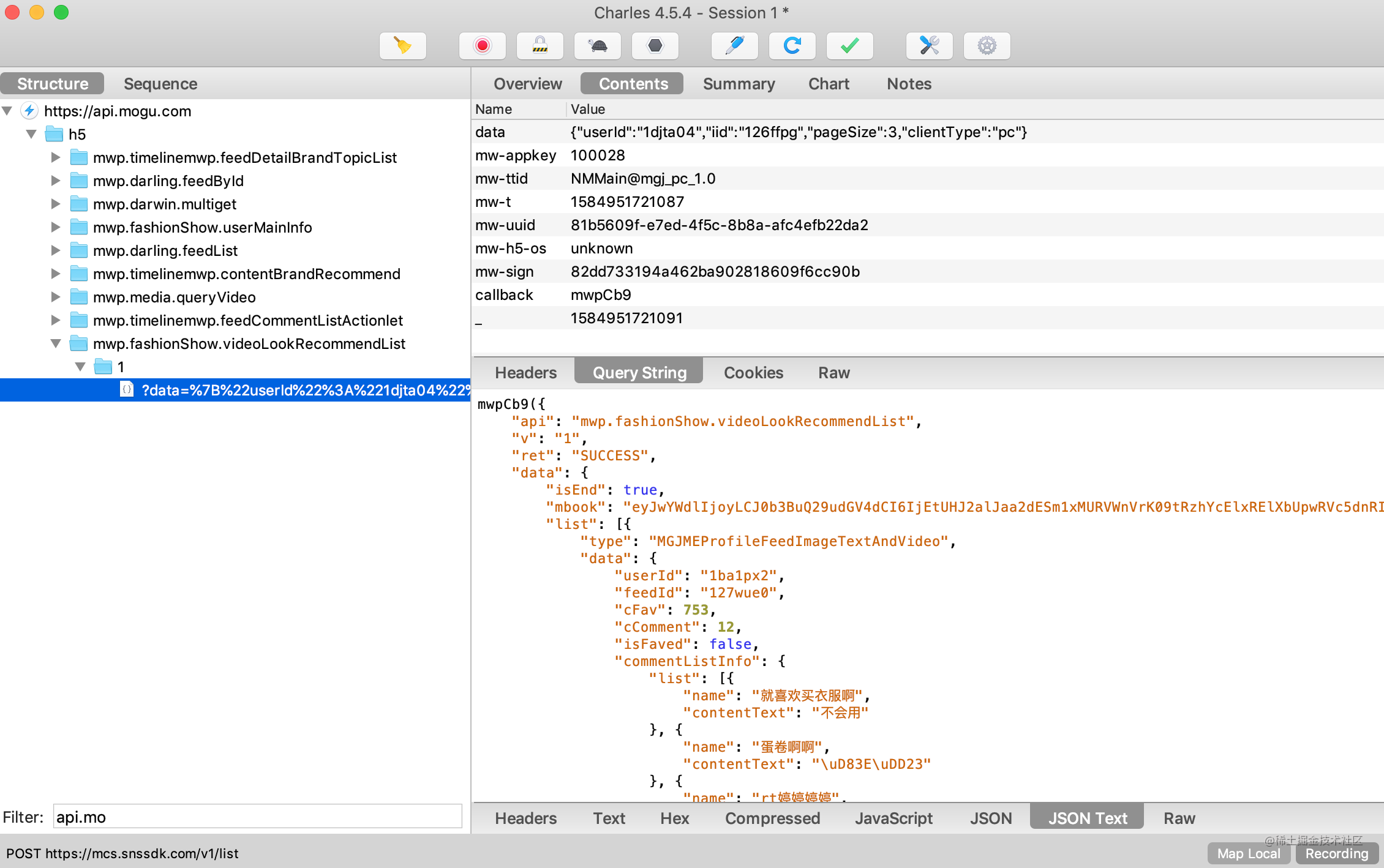
Task: Click the blue Repeat request icon
Action: point(792,46)
